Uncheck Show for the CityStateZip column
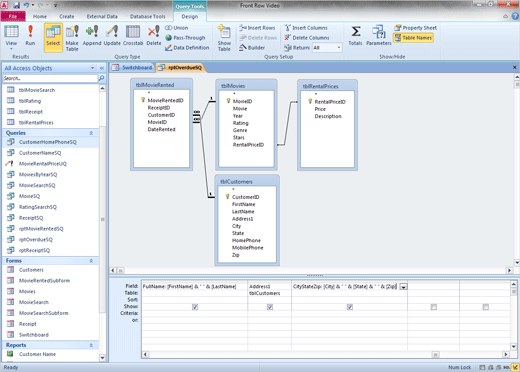 pyautogui.click(x=350, y=307)
